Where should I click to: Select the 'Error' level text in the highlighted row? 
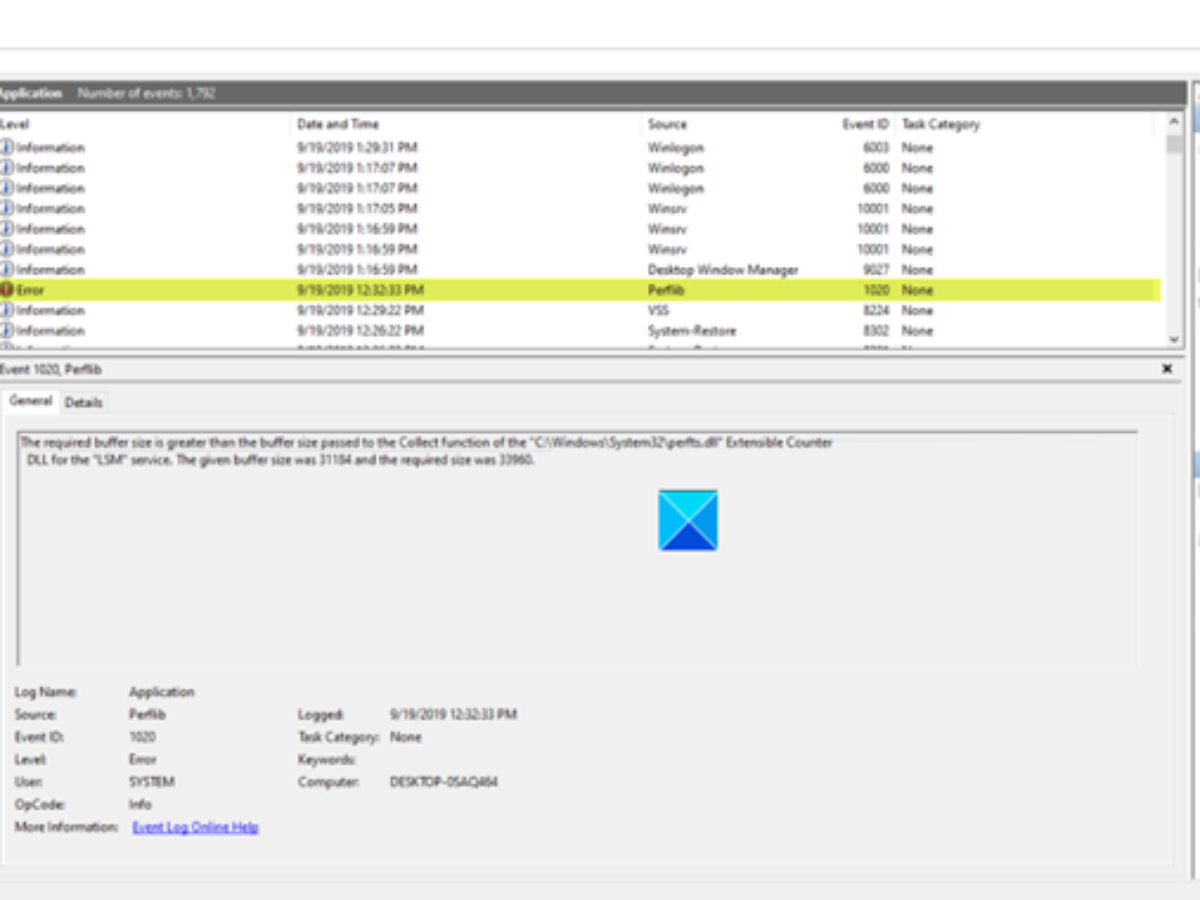click(30, 290)
